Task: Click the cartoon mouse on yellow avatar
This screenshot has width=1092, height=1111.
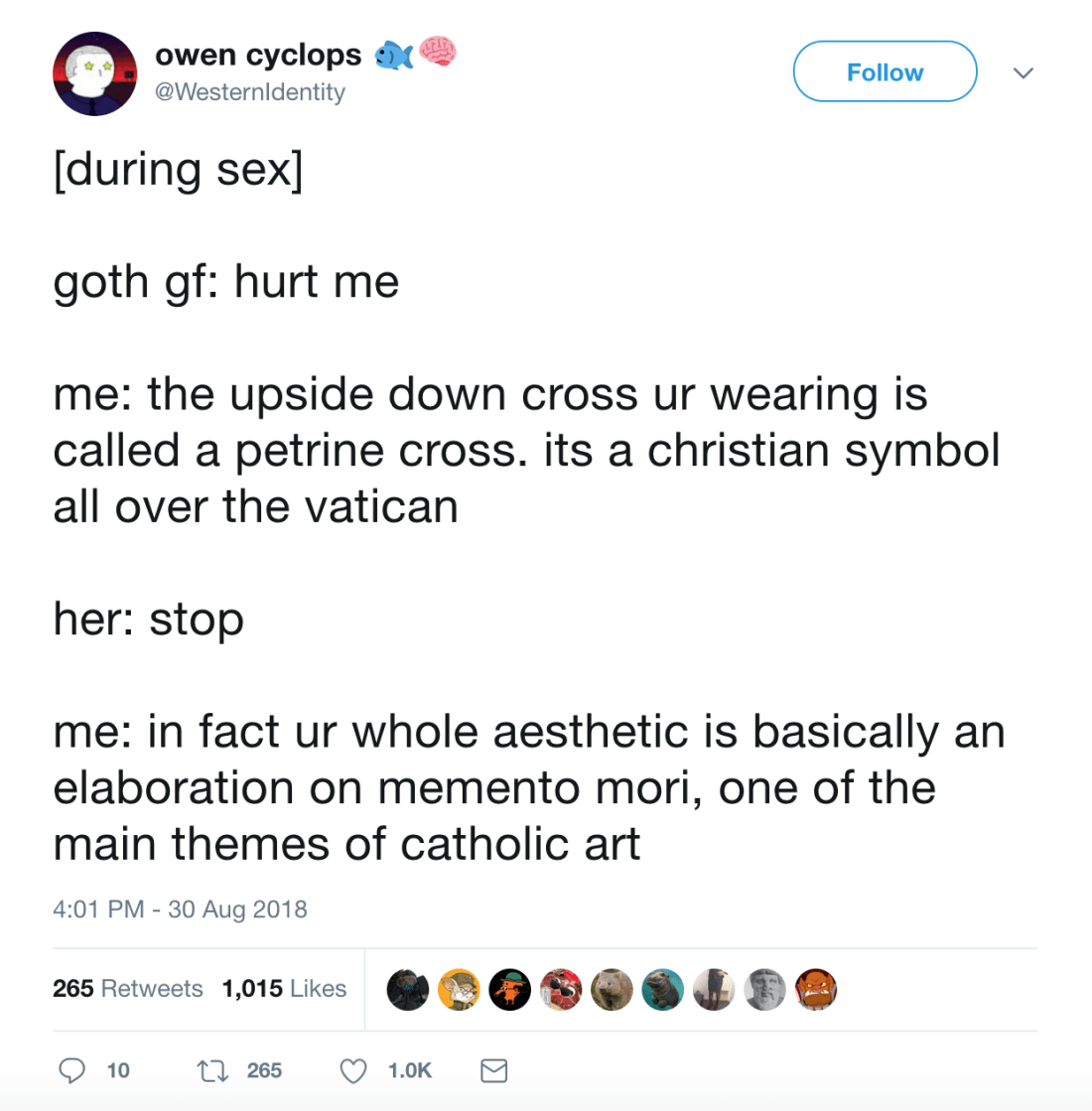Action: pyautogui.click(x=459, y=990)
